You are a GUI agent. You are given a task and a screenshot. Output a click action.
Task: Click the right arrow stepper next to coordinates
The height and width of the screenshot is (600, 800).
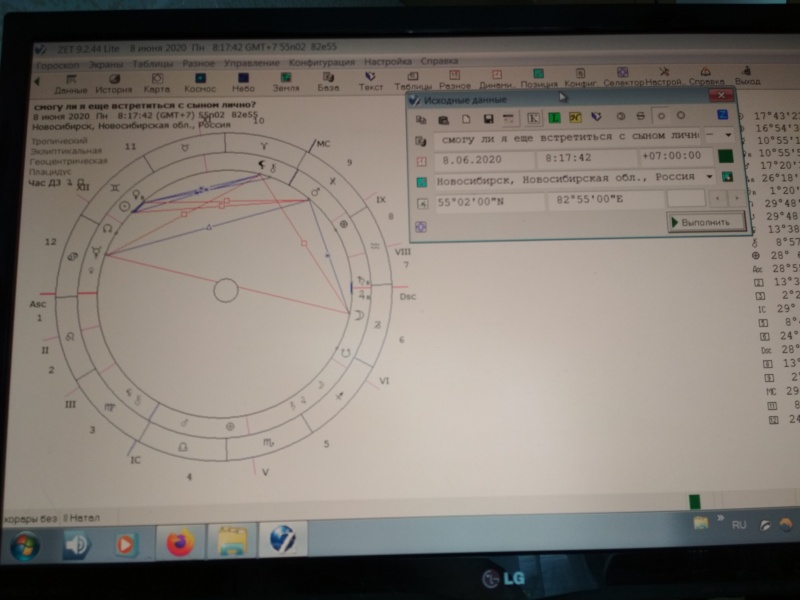736,198
